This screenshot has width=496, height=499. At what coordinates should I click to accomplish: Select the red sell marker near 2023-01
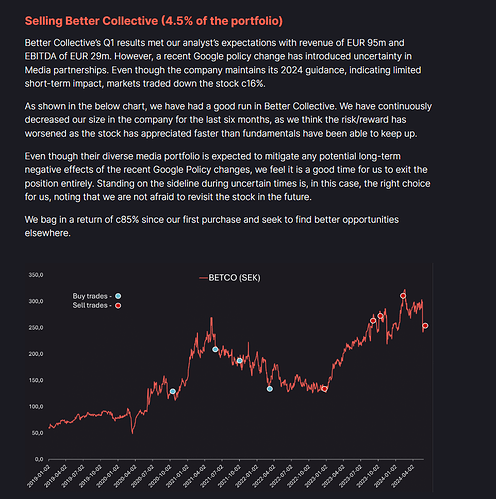click(x=324, y=389)
